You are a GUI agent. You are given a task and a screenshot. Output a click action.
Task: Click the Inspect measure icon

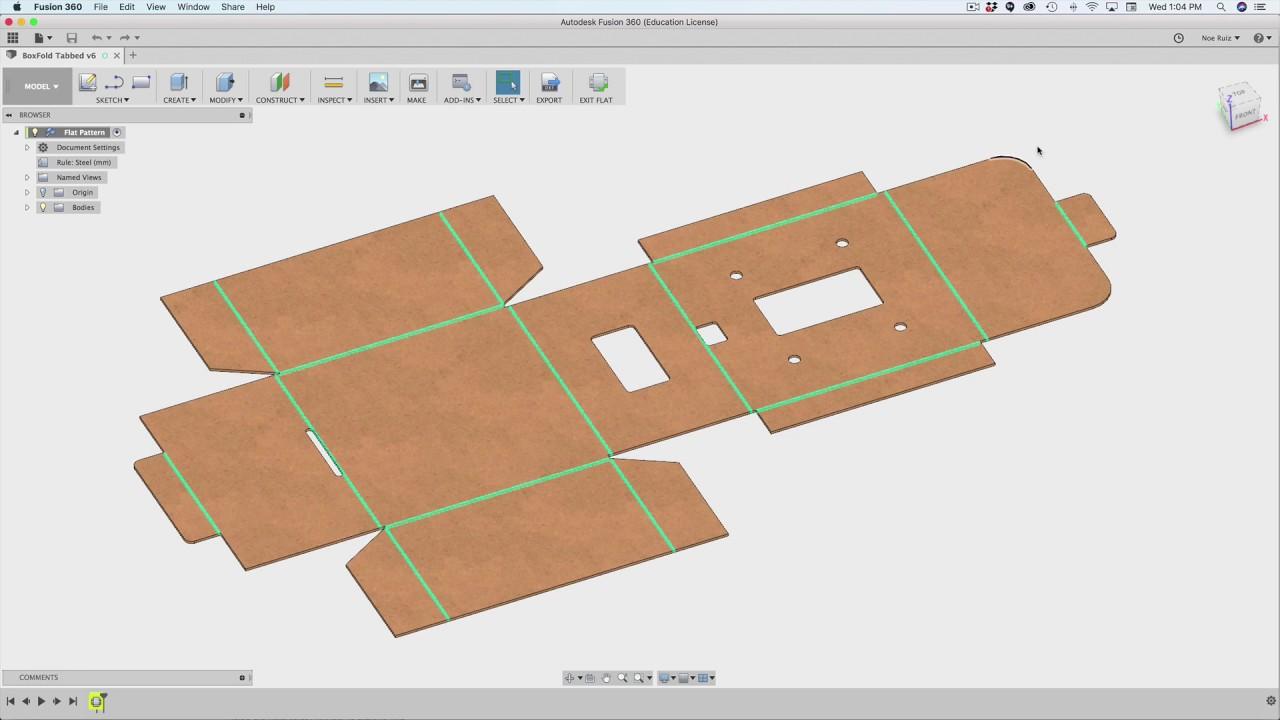[334, 82]
